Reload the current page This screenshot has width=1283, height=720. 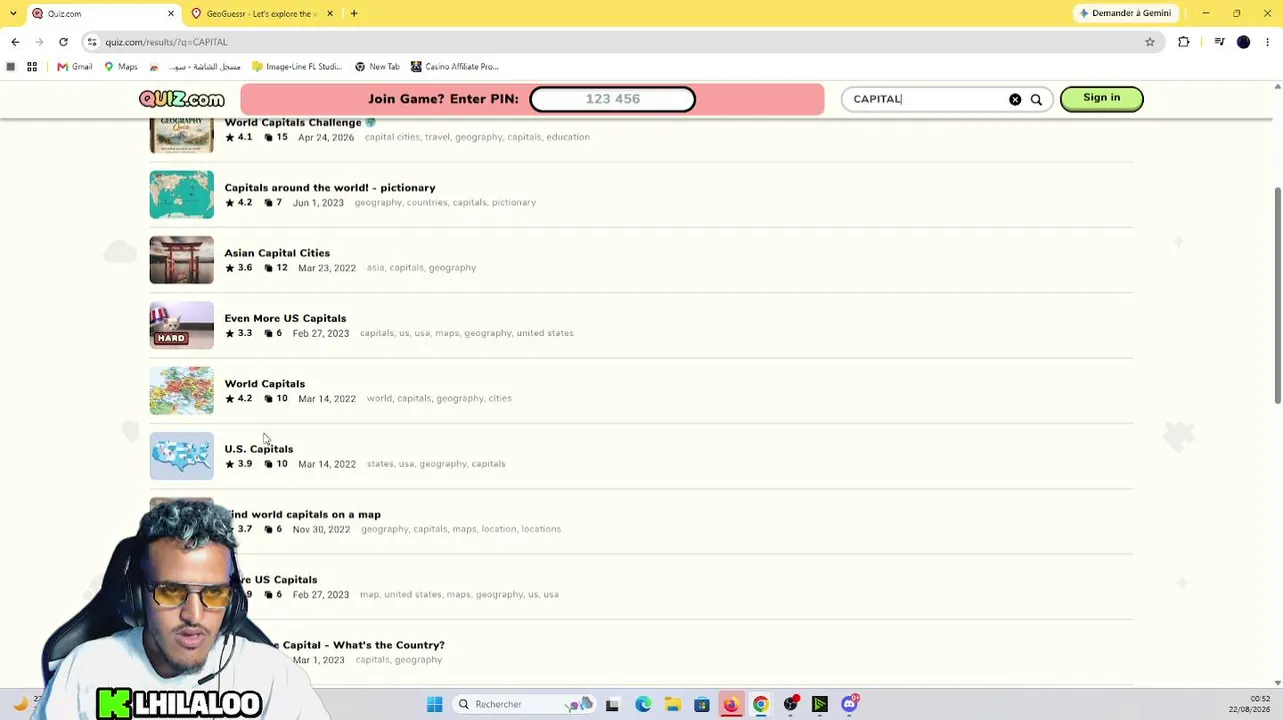(x=63, y=42)
